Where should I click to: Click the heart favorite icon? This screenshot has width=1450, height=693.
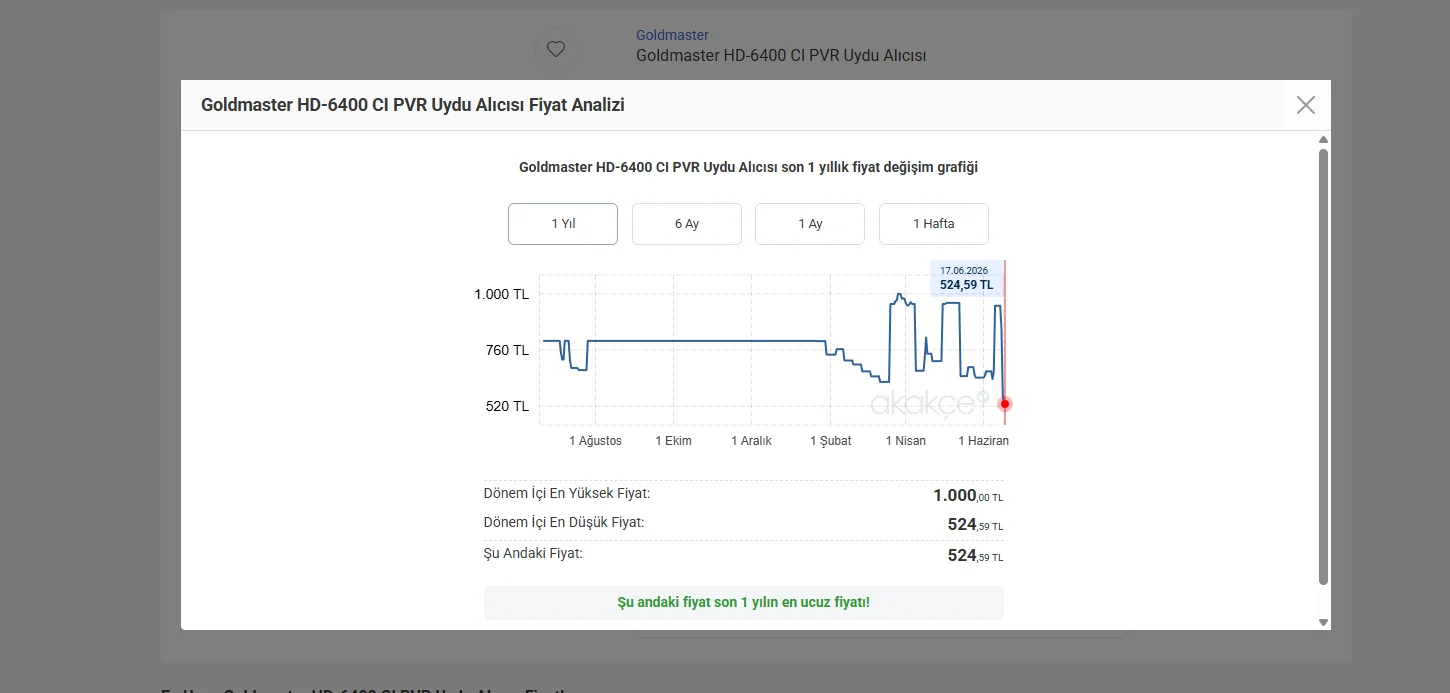click(556, 49)
